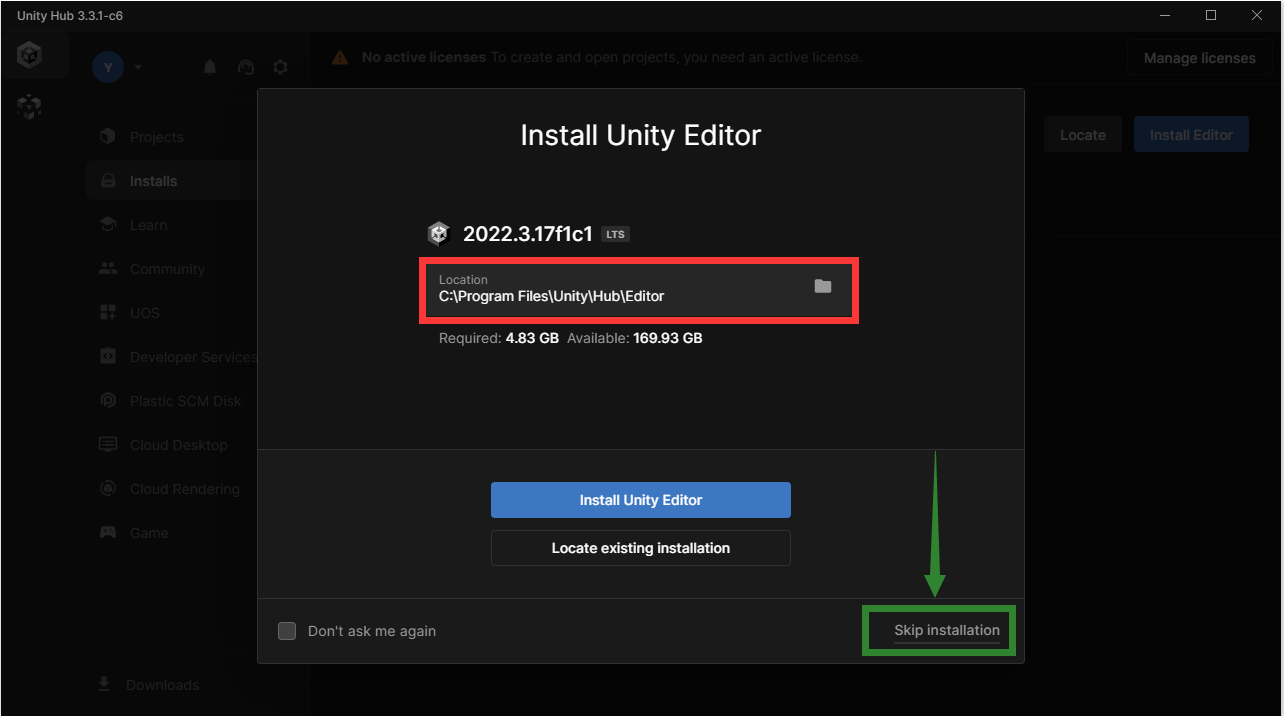
Task: Click the Unity Hub logo in the upper-left rail
Action: coord(30,57)
